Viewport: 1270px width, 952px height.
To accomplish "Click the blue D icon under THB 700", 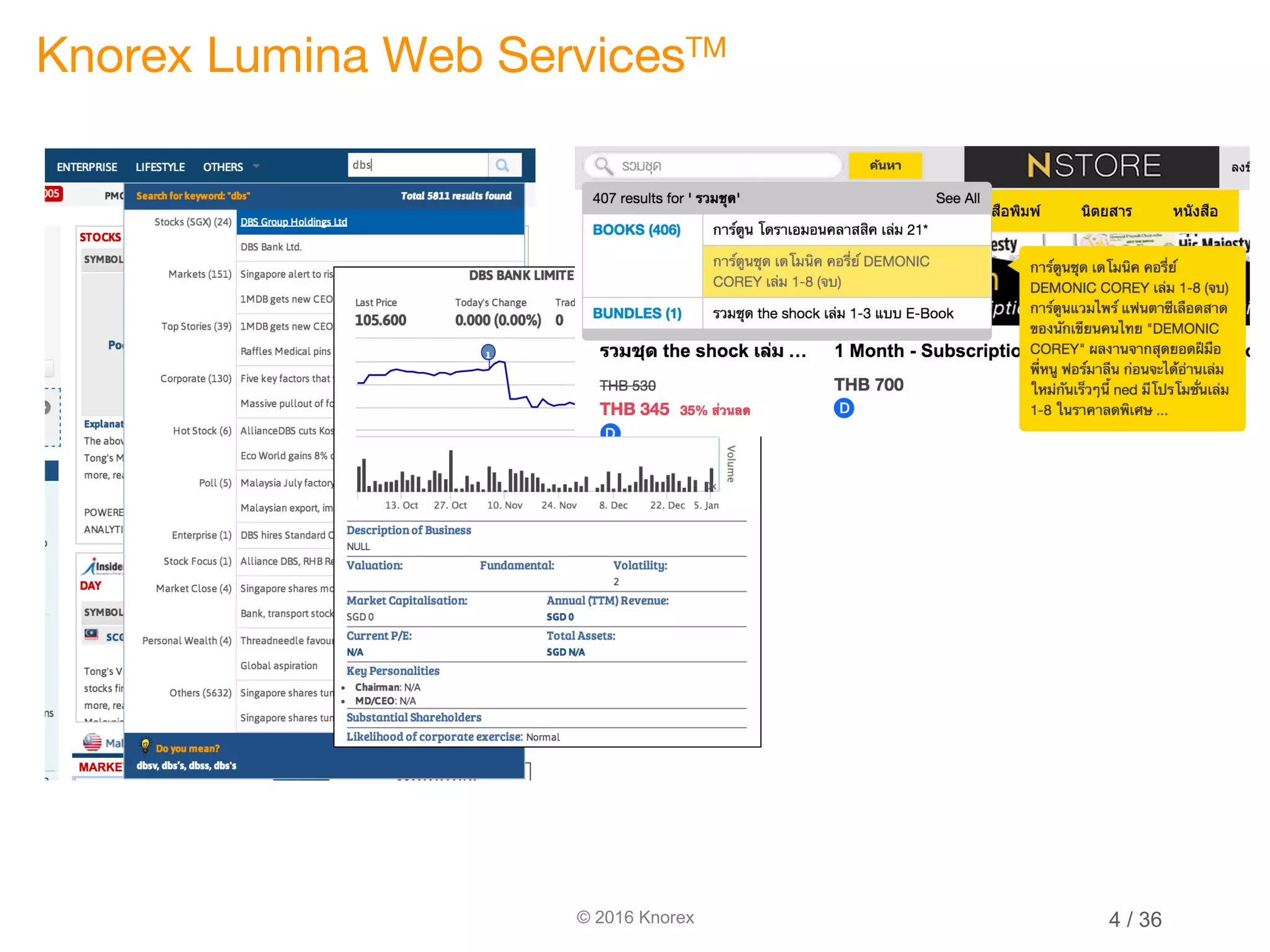I will coord(843,408).
